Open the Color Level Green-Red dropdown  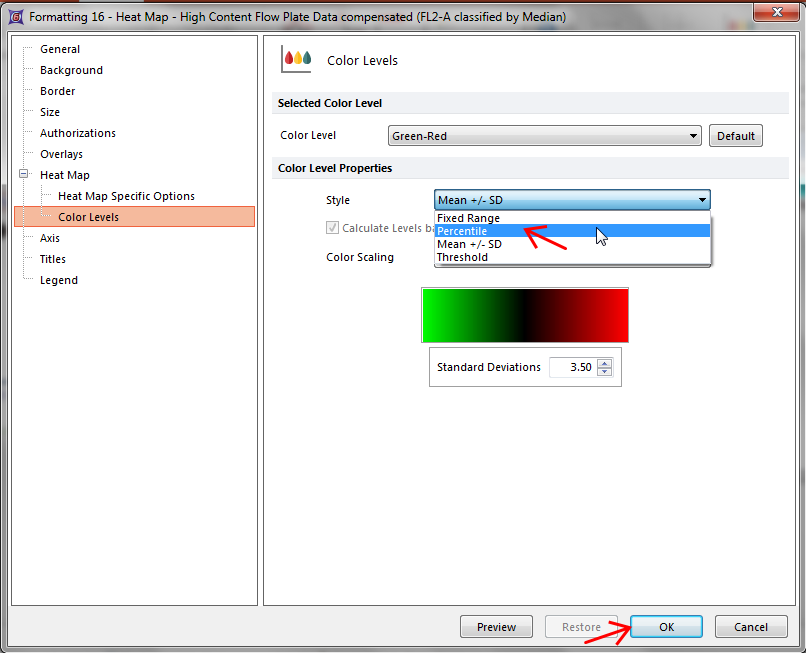pos(544,136)
